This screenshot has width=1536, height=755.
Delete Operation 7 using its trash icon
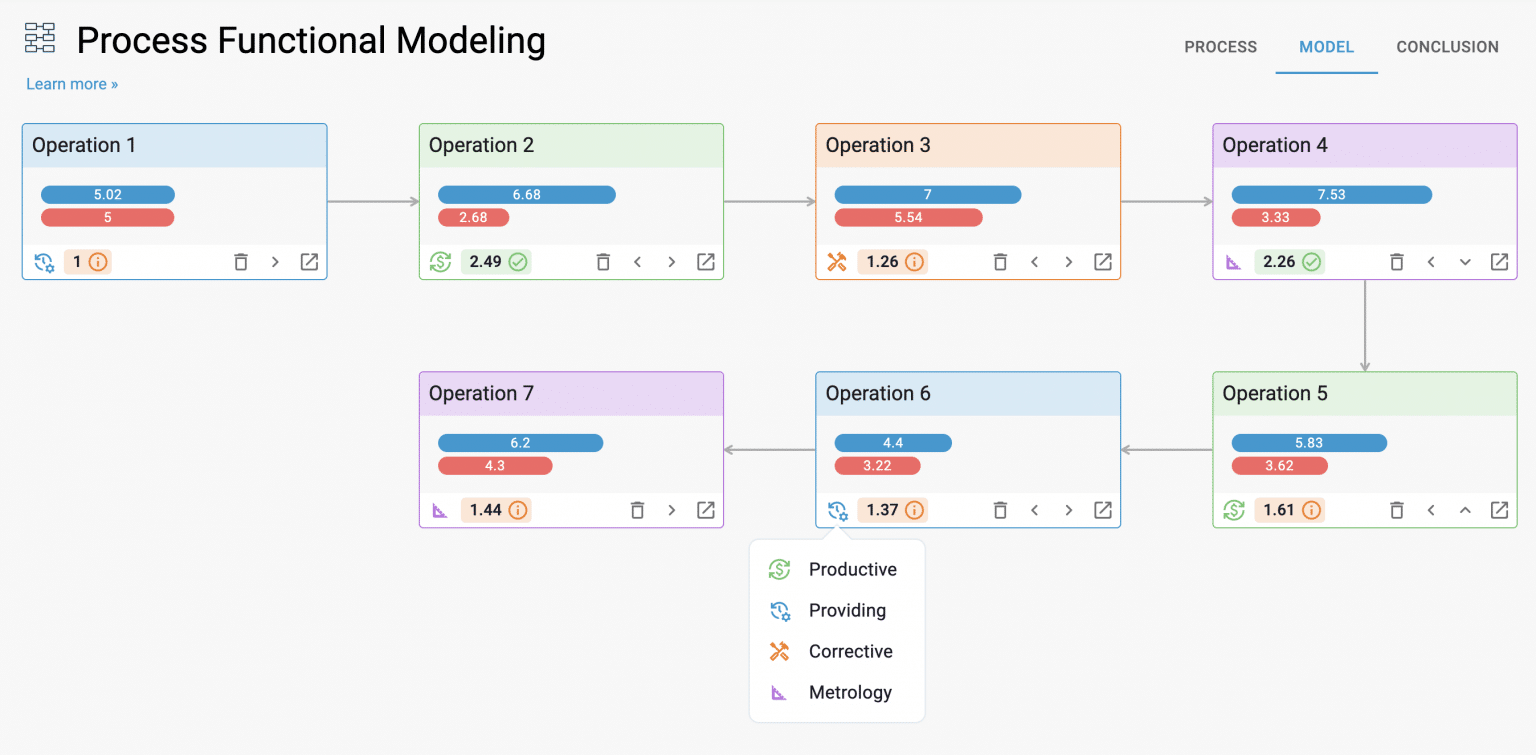click(x=638, y=509)
